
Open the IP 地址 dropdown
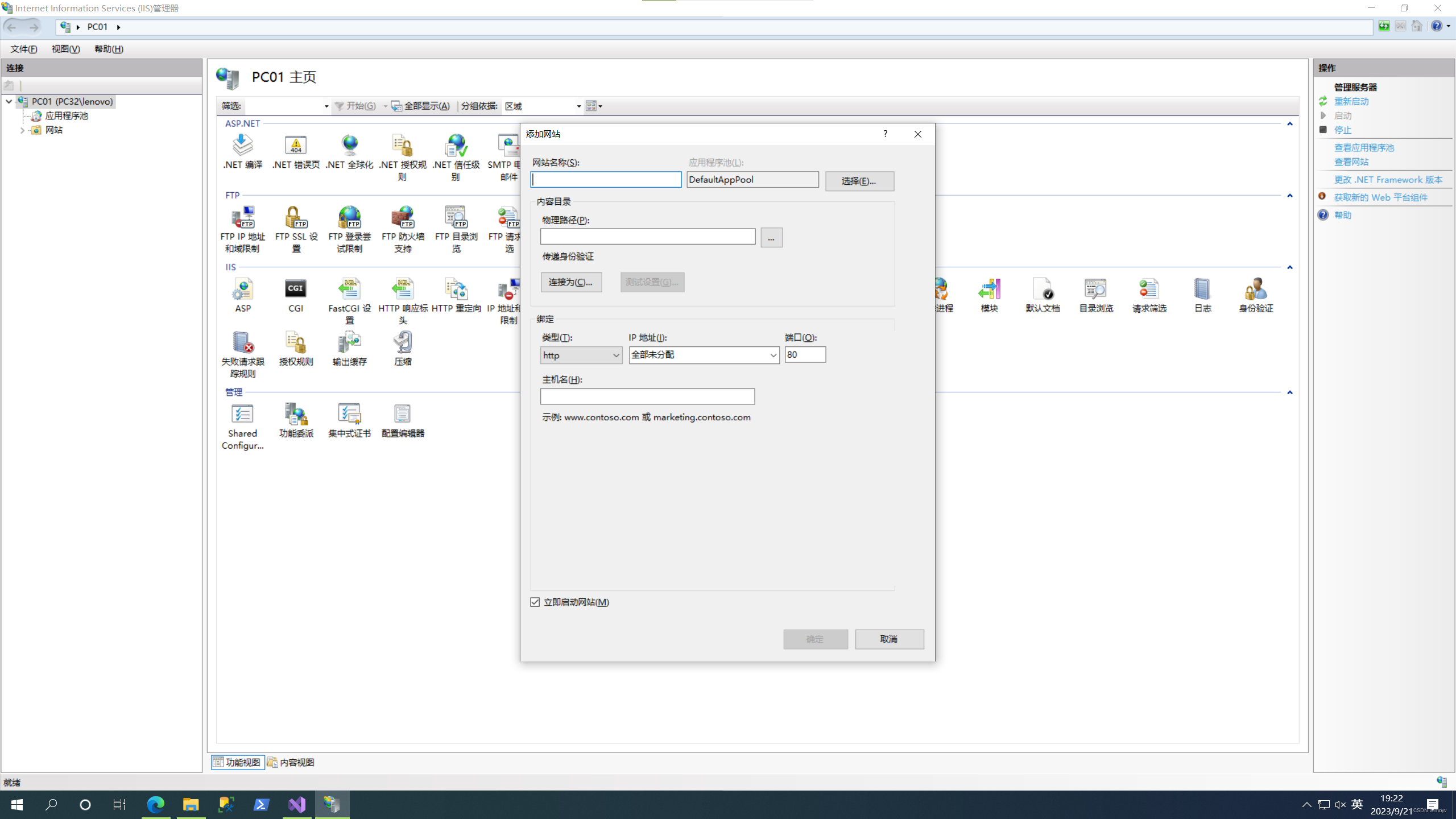coord(704,355)
